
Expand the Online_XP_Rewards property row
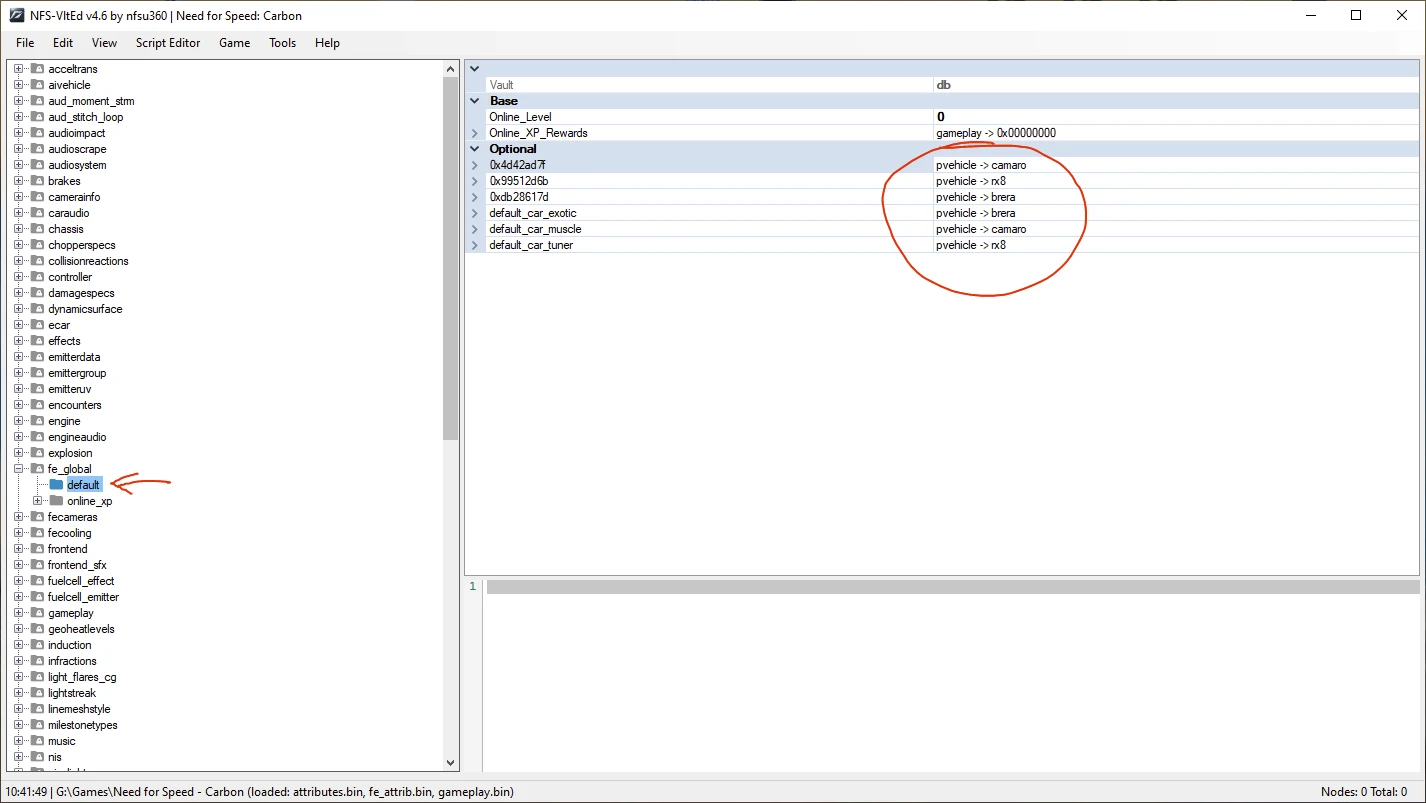point(475,133)
